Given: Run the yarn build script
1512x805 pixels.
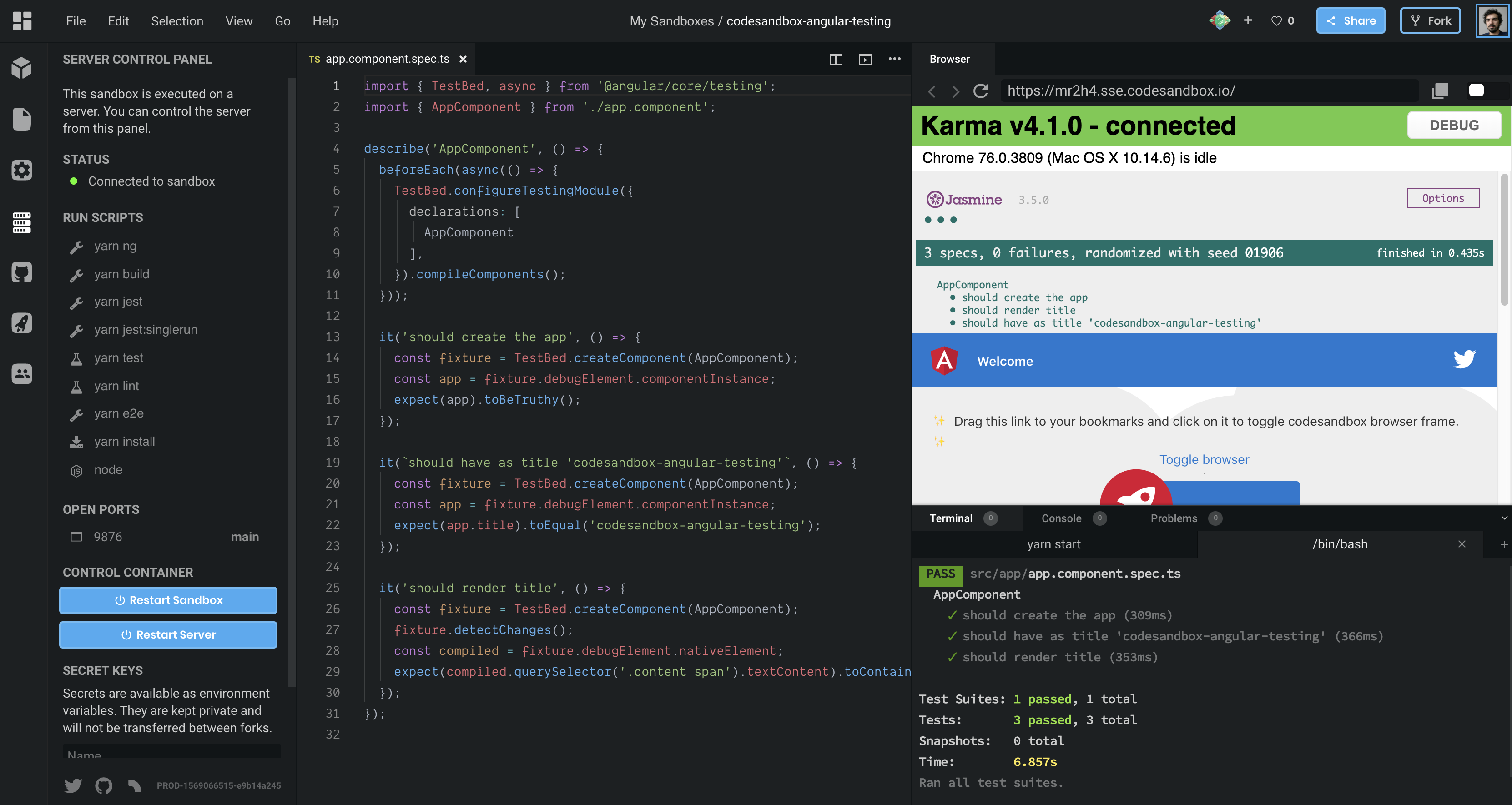Looking at the screenshot, I should point(122,274).
